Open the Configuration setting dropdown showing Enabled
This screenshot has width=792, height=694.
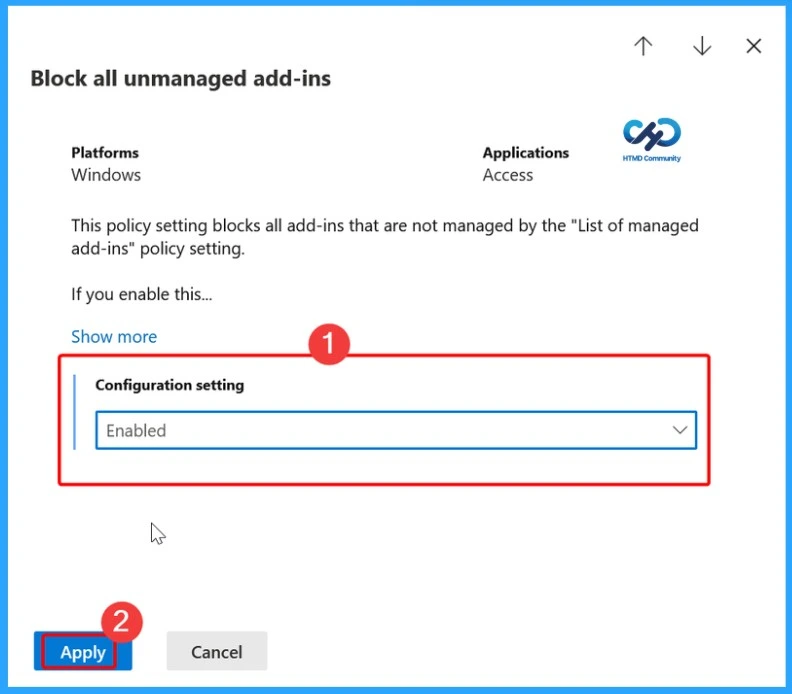396,430
